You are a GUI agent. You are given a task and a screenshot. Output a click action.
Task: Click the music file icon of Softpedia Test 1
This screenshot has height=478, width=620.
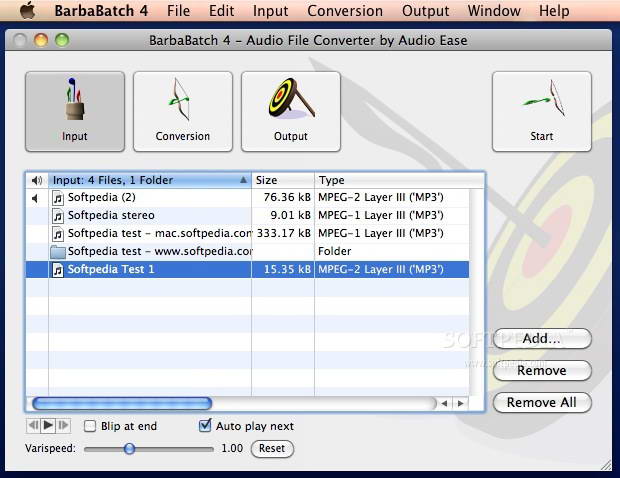click(x=58, y=270)
